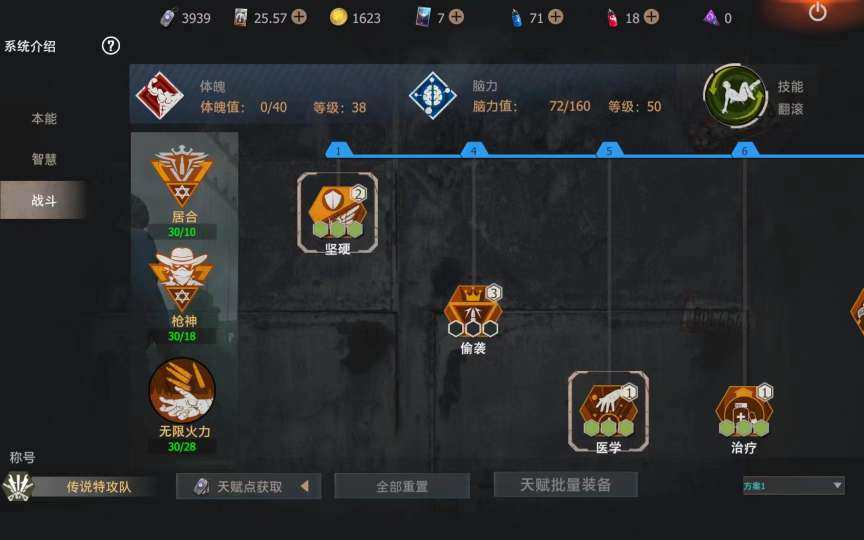
Task: Click the 天赋批量装备 button
Action: [566, 485]
